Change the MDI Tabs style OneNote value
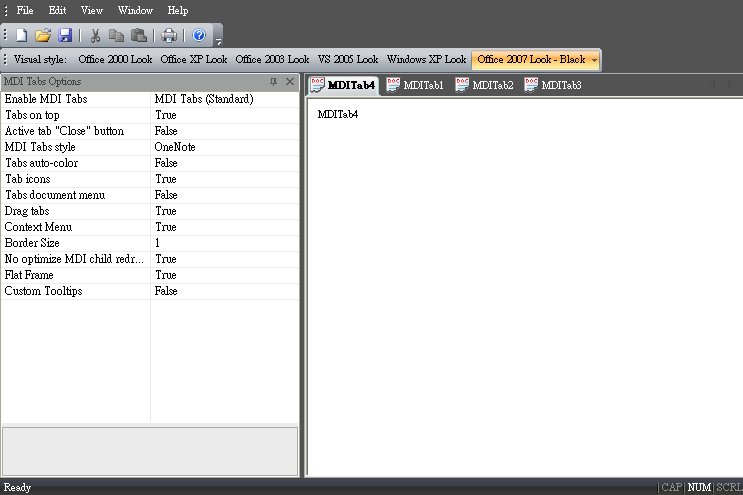Image resolution: width=743 pixels, height=495 pixels. pyautogui.click(x=225, y=147)
